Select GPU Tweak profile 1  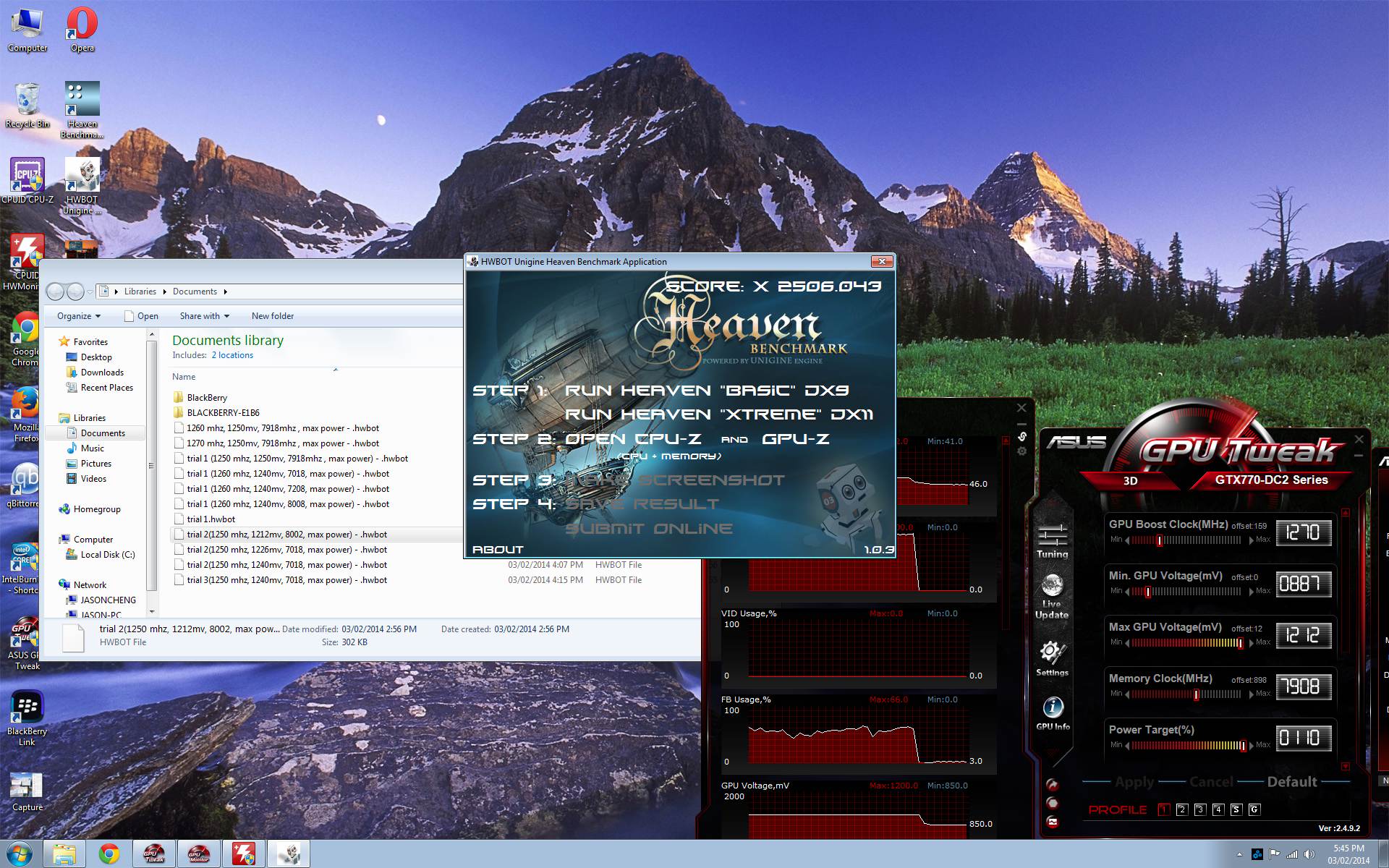point(1163,809)
